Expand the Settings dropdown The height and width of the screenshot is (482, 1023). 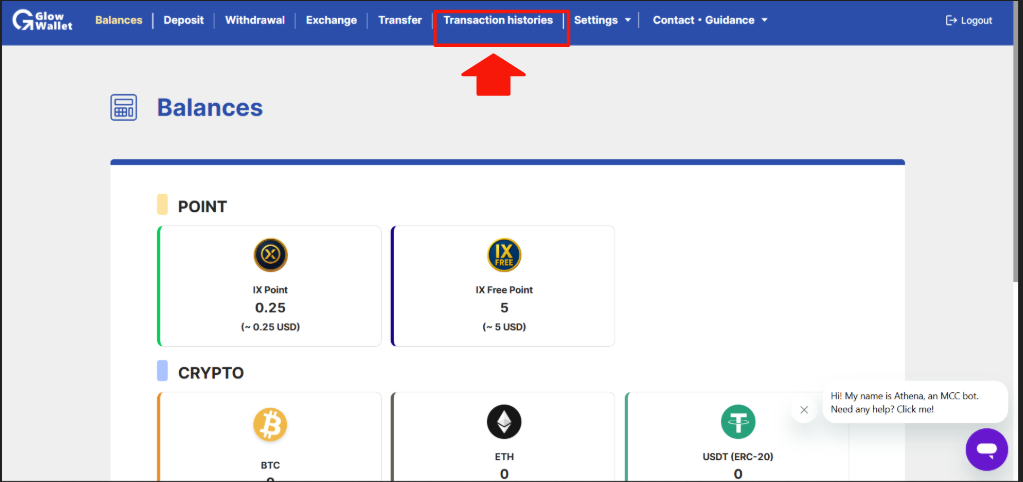602,20
